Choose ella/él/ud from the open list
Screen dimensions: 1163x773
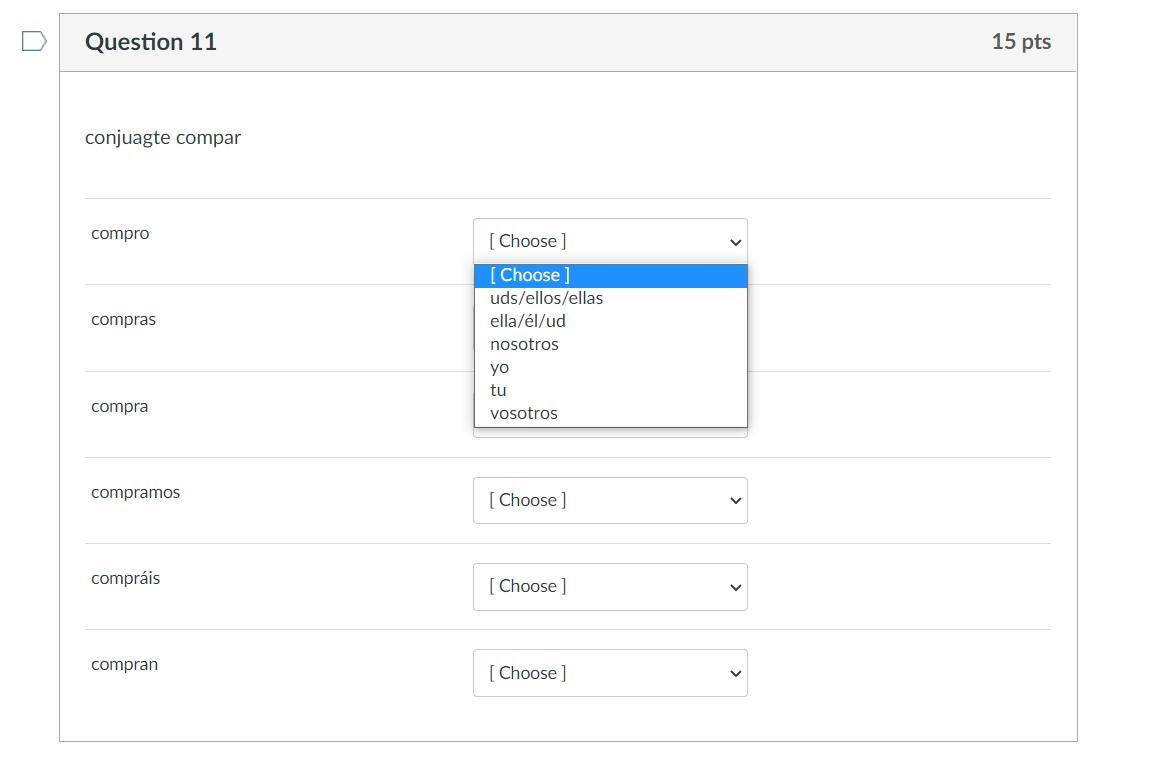click(610, 321)
